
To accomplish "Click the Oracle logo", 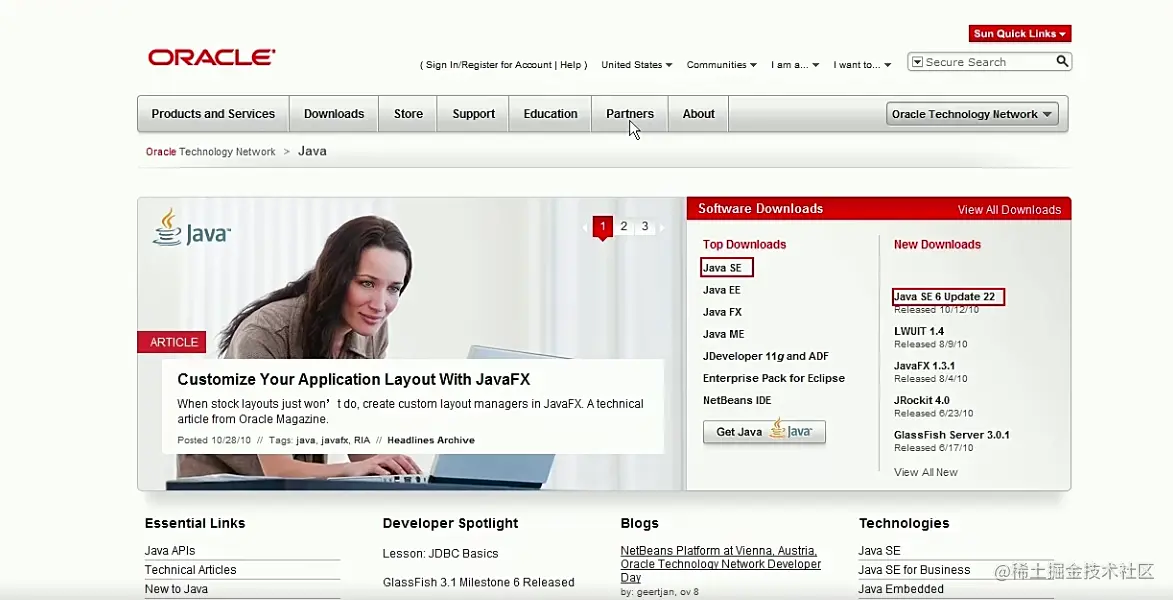I will pyautogui.click(x=212, y=58).
